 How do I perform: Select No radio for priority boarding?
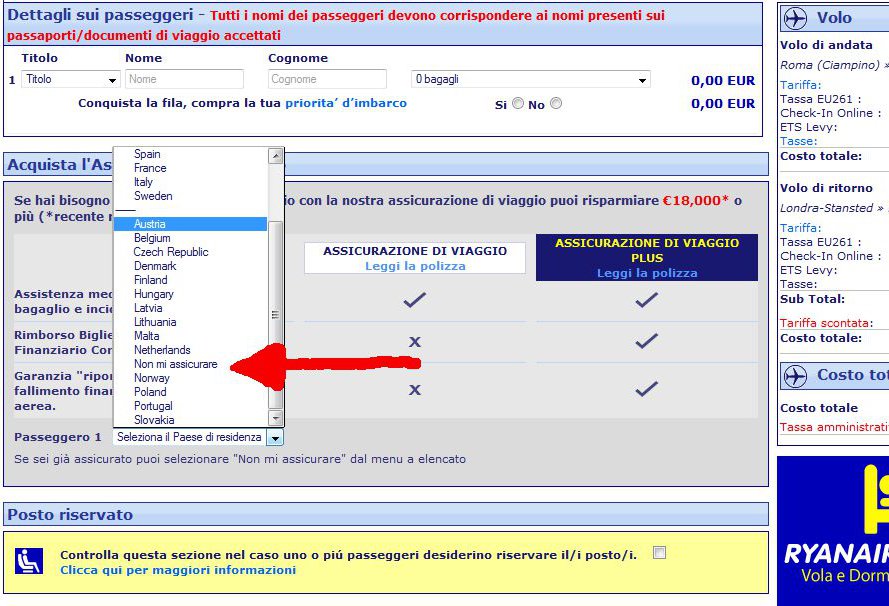coord(556,103)
